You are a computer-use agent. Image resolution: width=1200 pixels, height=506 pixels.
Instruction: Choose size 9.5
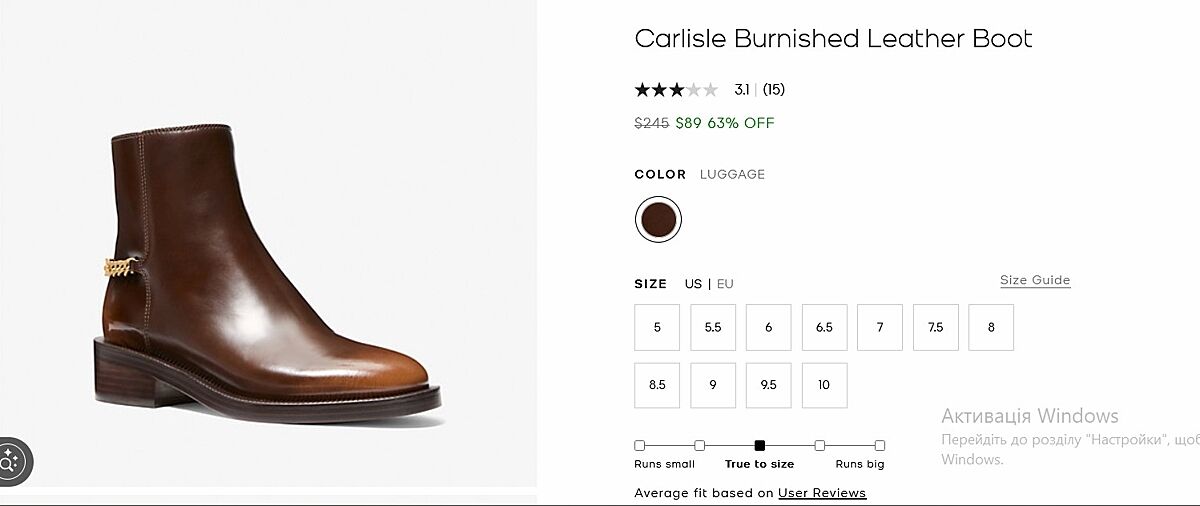pyautogui.click(x=768, y=385)
